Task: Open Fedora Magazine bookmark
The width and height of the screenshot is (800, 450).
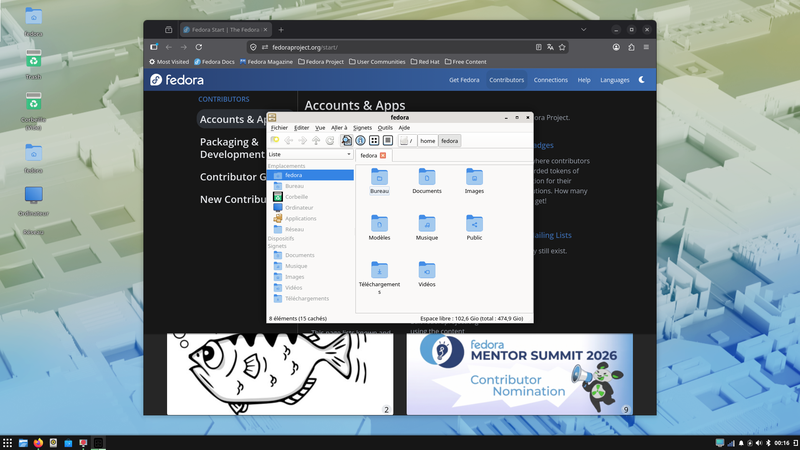Action: click(x=266, y=62)
